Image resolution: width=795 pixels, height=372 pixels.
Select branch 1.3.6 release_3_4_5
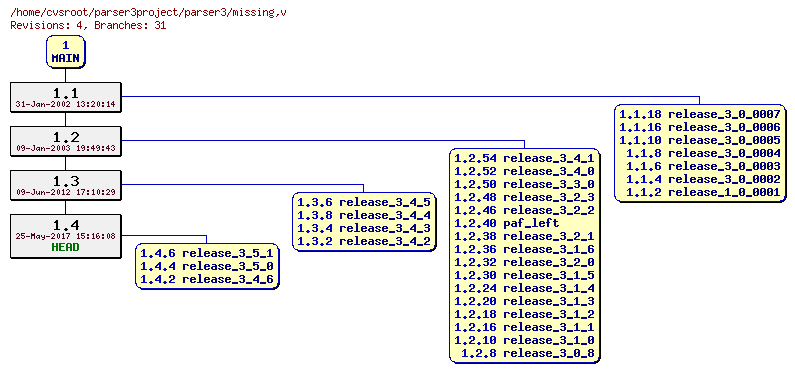pos(364,202)
